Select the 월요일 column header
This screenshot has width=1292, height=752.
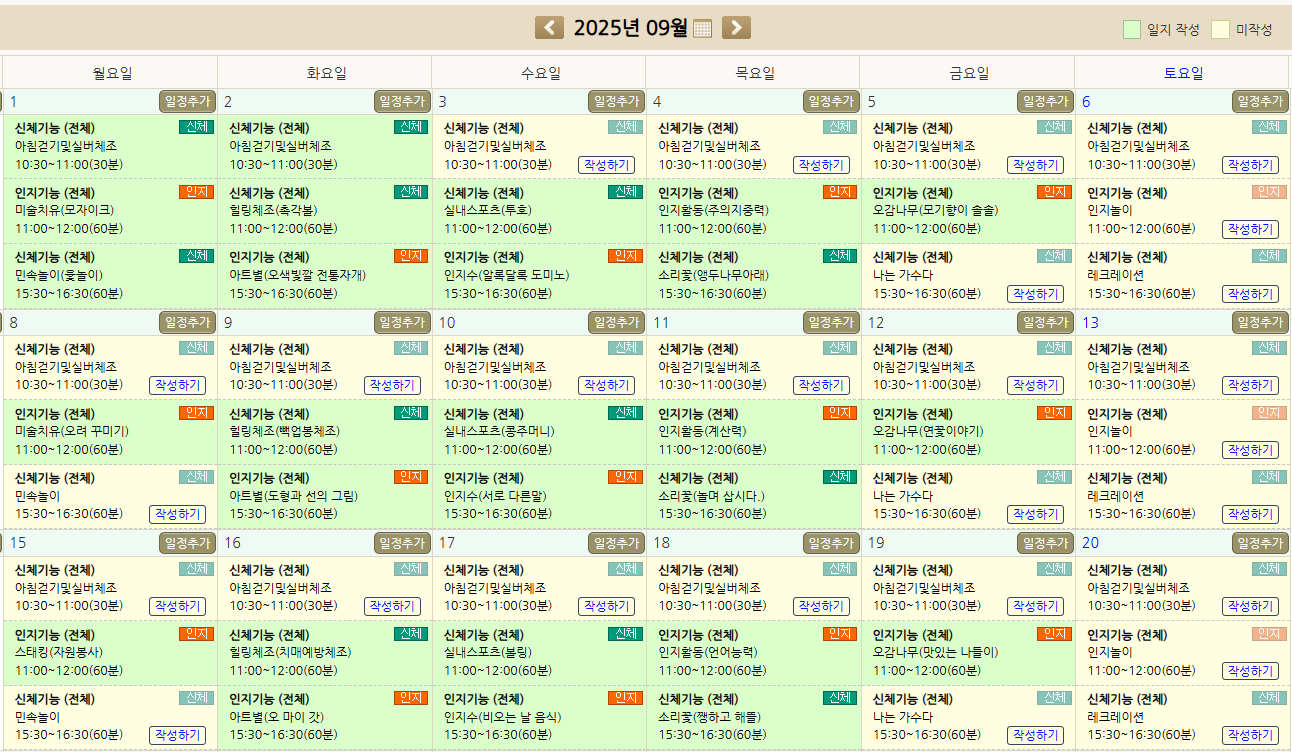coord(112,73)
